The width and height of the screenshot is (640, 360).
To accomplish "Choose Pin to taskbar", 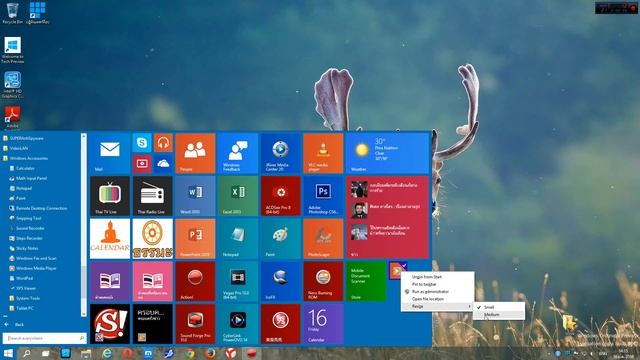I will (437, 284).
